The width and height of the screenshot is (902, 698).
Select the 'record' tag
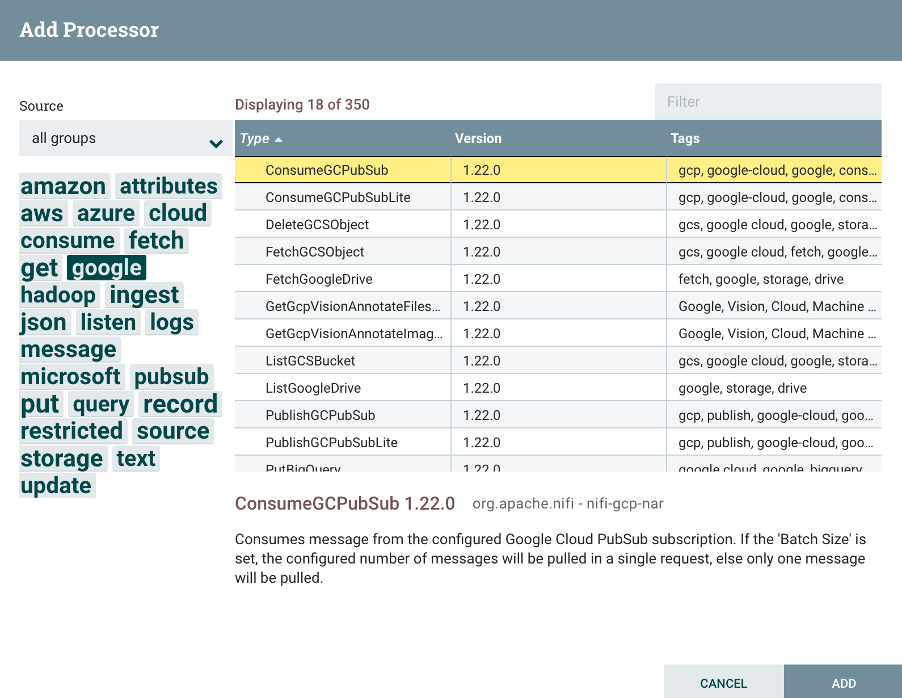[x=181, y=404]
